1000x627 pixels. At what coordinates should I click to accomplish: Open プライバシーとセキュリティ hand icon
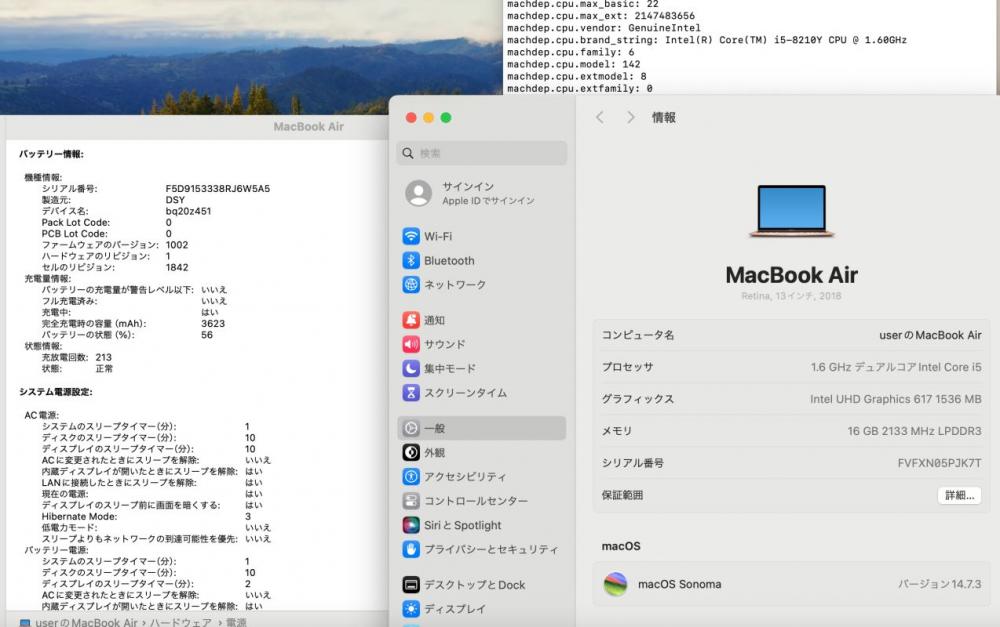click(x=411, y=549)
